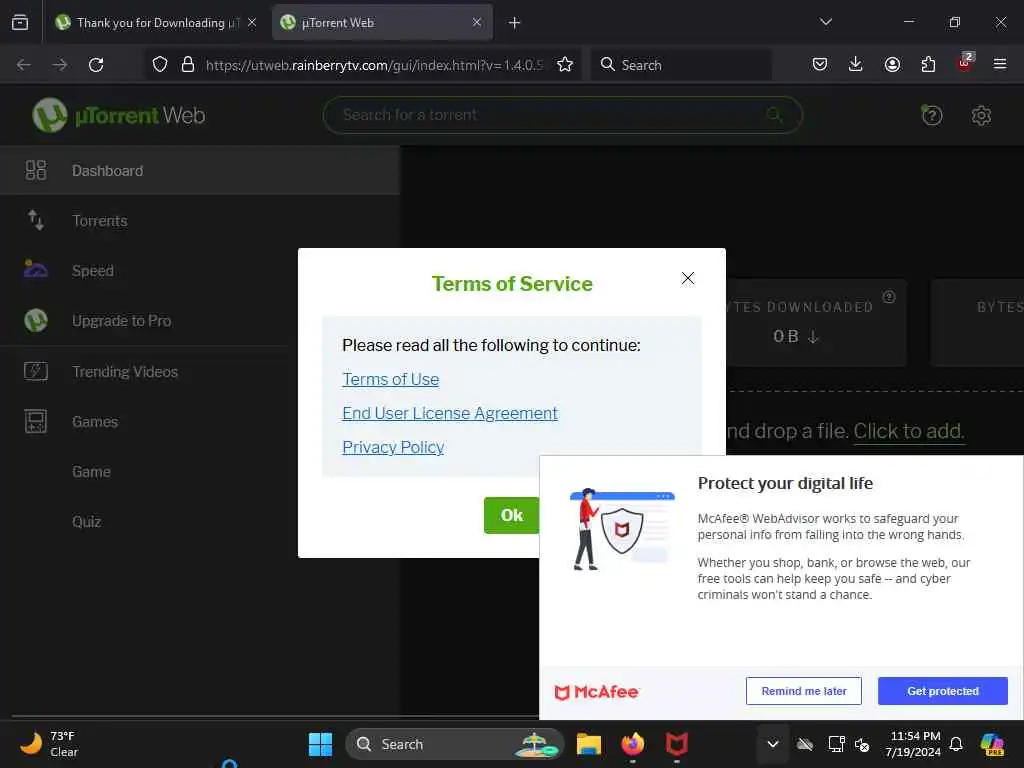The height and width of the screenshot is (768, 1024).
Task: Open the notifications bell icon
Action: click(x=956, y=744)
